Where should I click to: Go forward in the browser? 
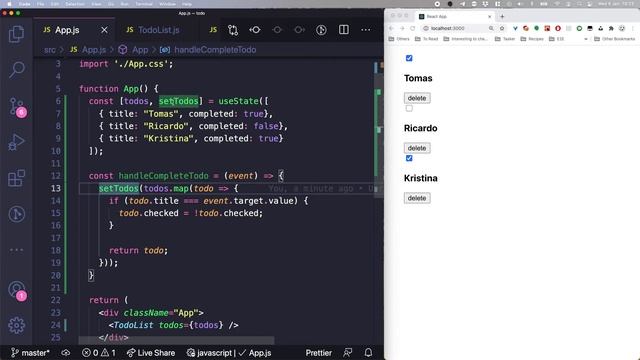click(402, 28)
